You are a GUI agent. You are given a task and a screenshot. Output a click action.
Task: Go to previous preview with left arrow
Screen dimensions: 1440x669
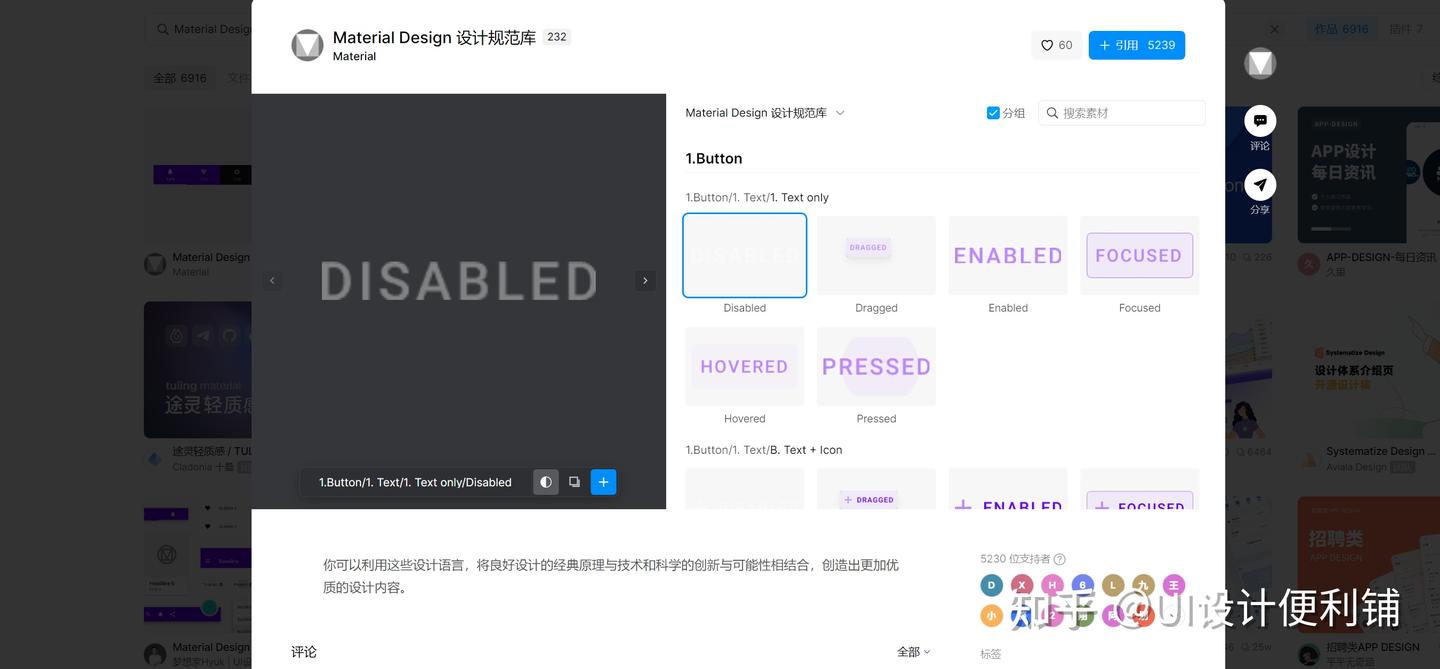click(x=272, y=281)
